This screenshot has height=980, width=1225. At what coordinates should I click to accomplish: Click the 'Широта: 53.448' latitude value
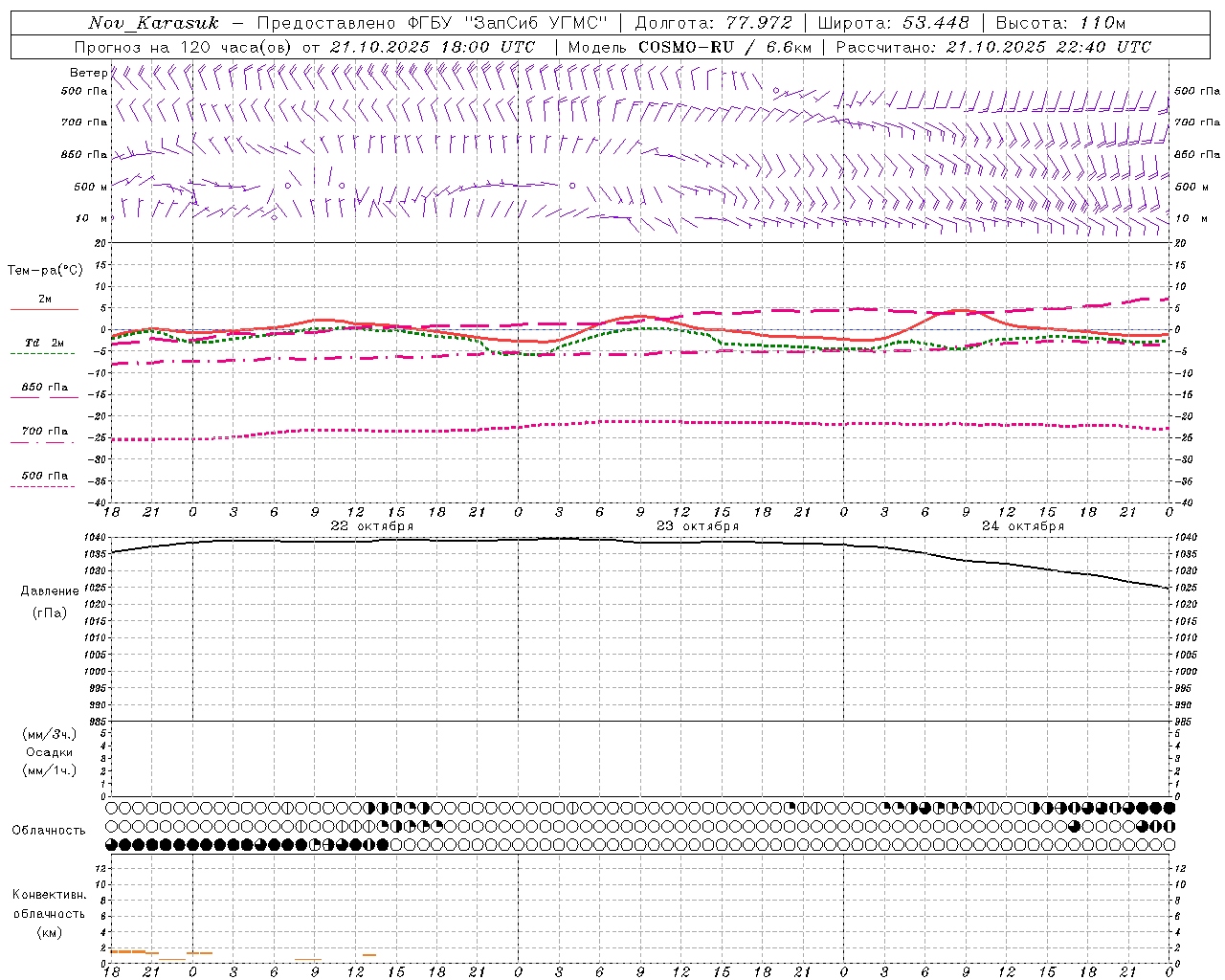point(893,23)
